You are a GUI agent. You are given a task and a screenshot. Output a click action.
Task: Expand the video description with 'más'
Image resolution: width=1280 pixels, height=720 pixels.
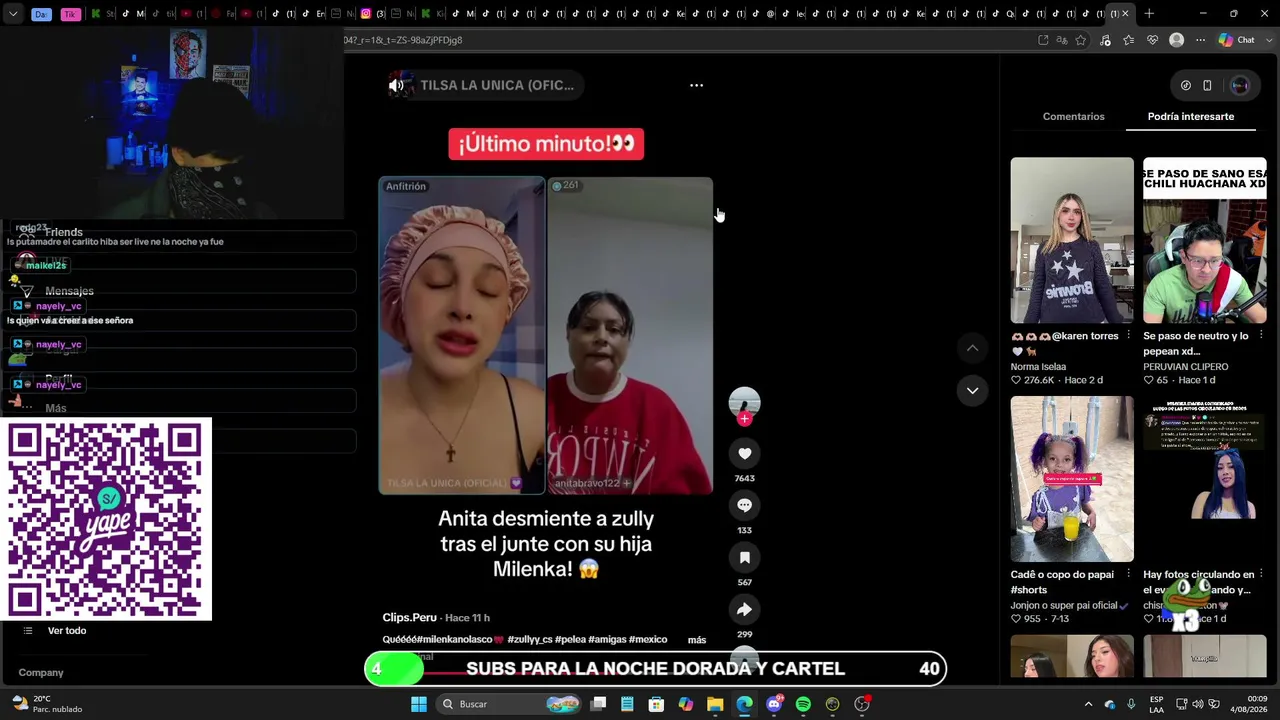(697, 640)
